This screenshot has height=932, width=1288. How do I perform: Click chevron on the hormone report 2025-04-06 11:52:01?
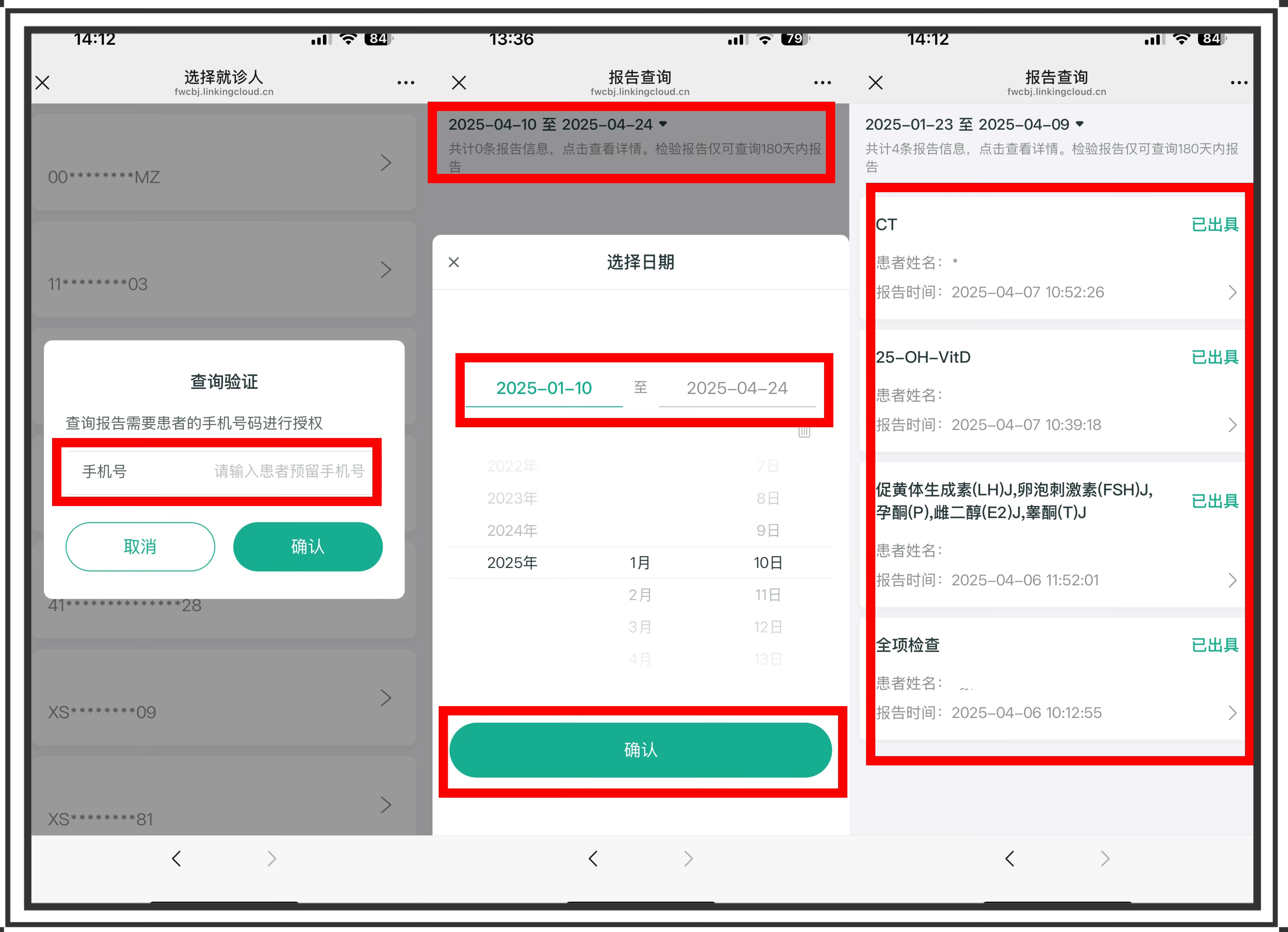pos(1232,581)
